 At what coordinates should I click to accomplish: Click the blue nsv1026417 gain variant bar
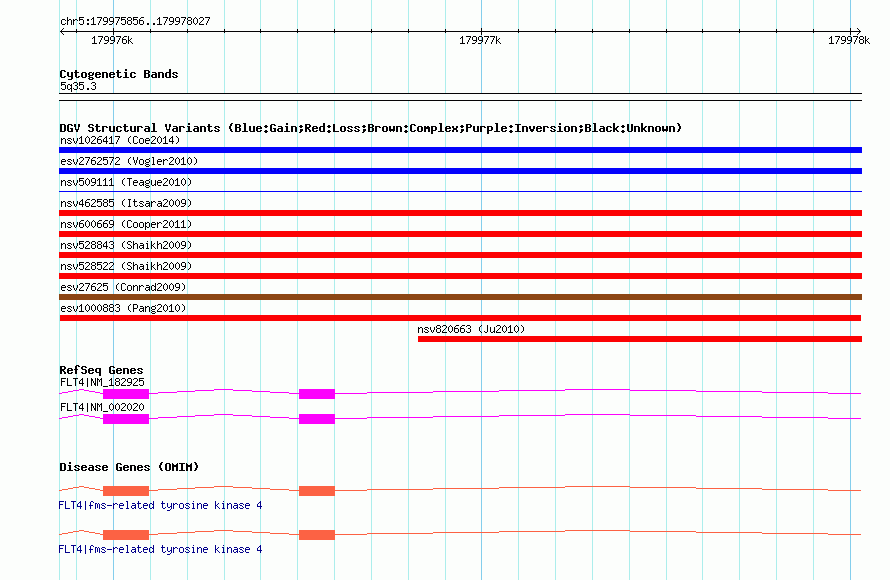[x=460, y=150]
